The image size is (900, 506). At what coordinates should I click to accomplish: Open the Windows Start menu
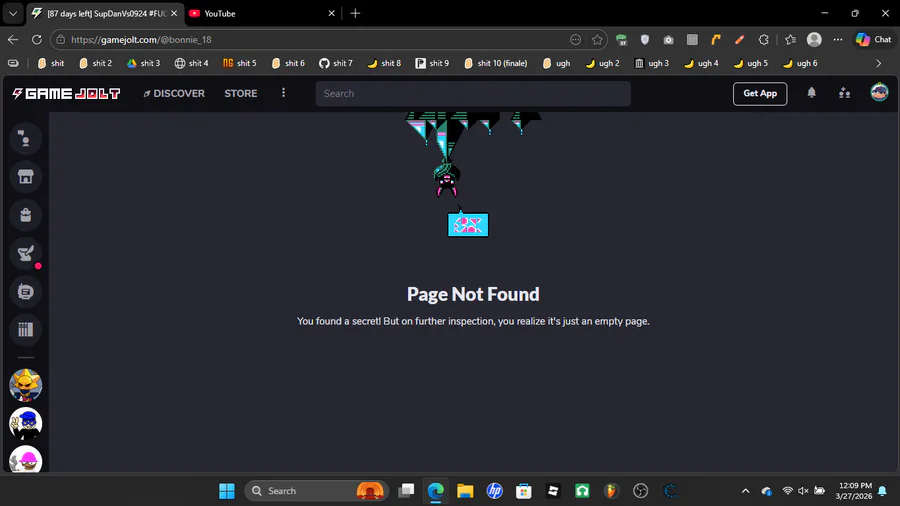(227, 491)
